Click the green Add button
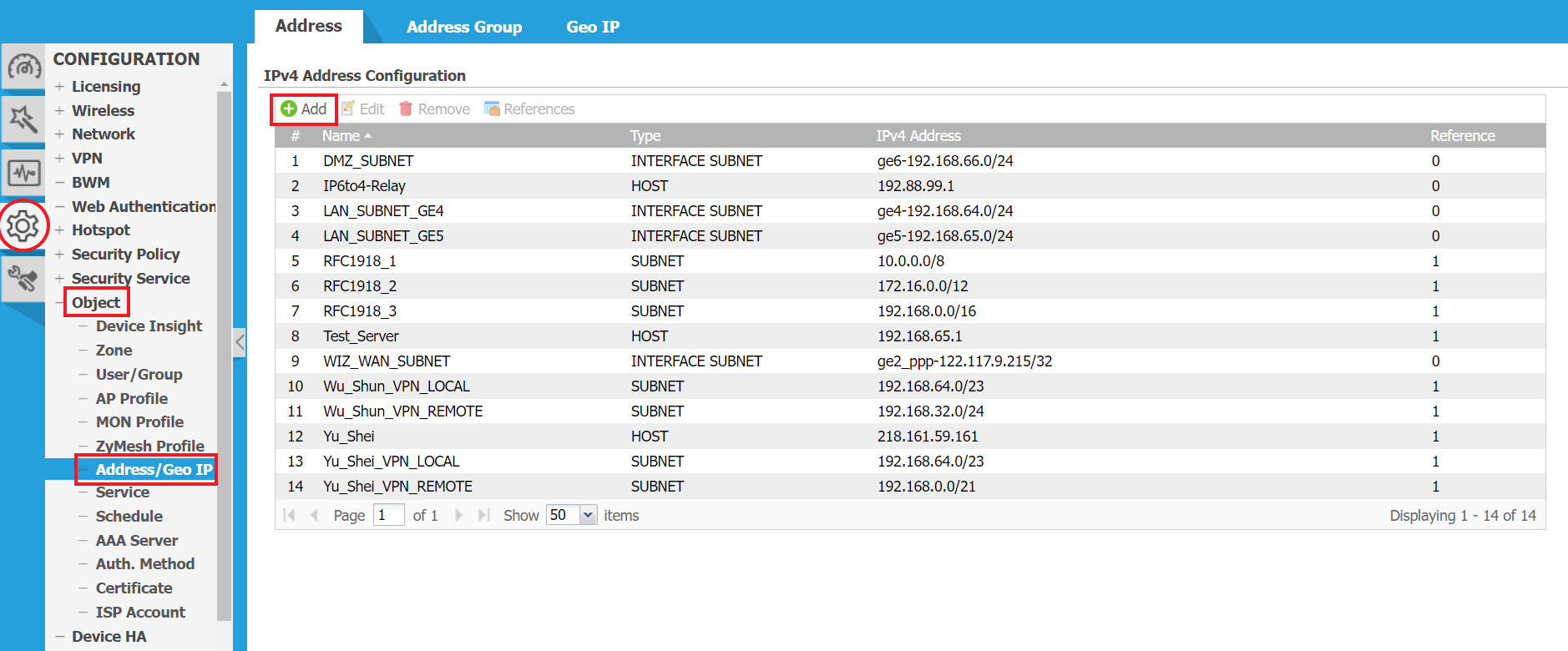The image size is (1568, 651). click(304, 109)
